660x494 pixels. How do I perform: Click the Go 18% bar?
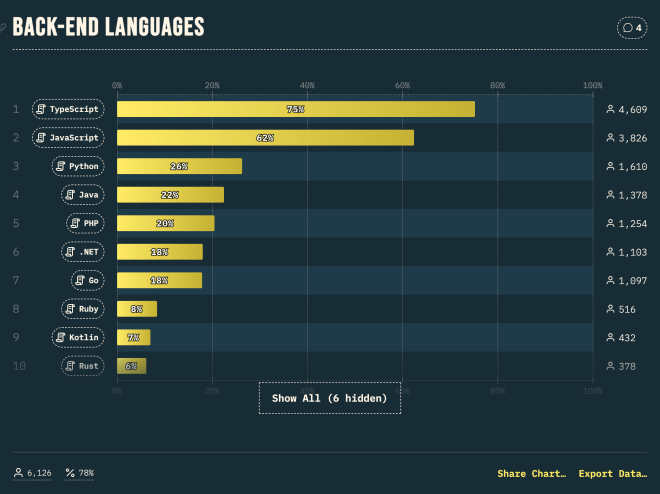coord(160,280)
